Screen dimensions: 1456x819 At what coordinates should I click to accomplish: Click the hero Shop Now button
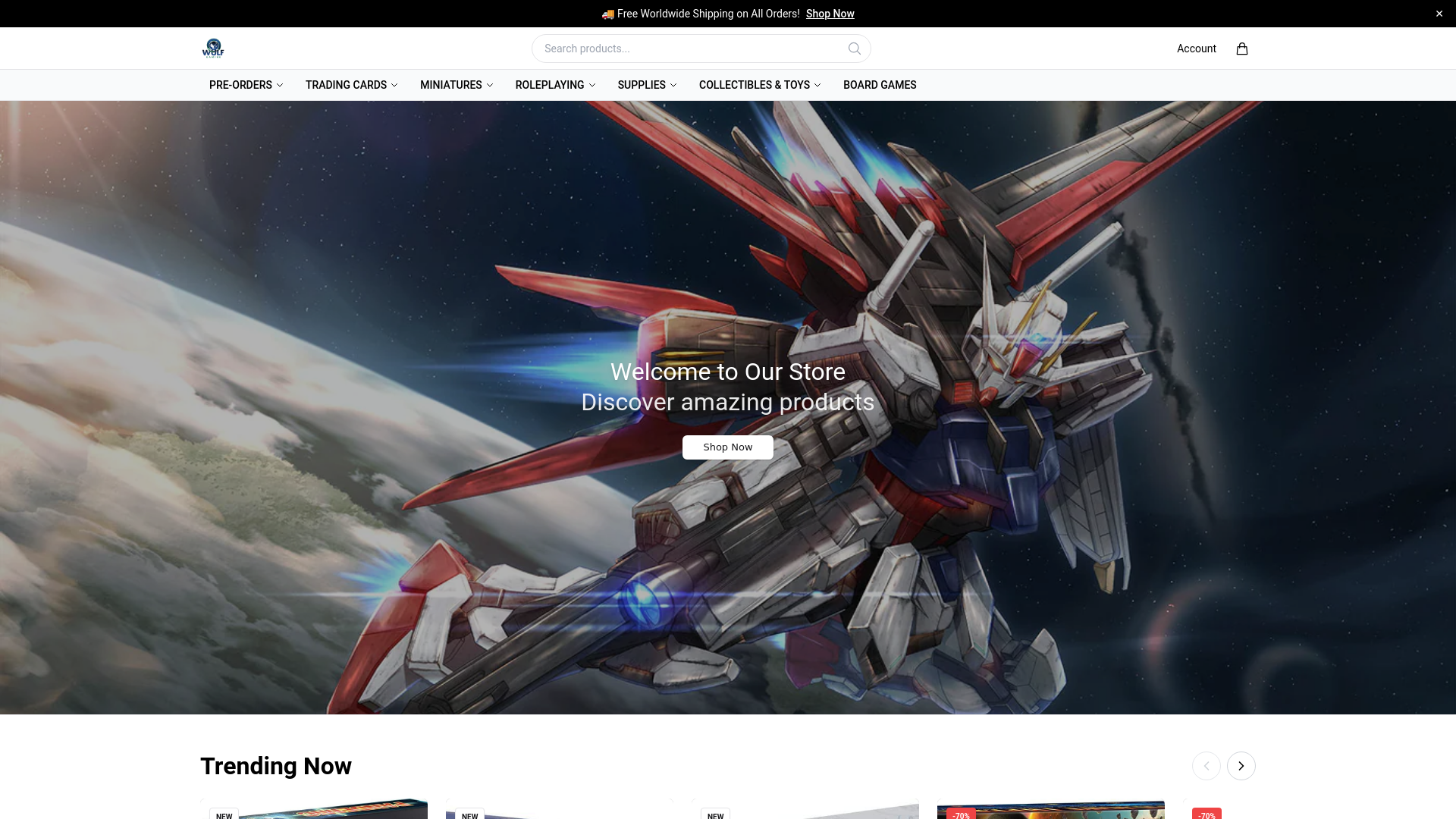[x=728, y=447]
